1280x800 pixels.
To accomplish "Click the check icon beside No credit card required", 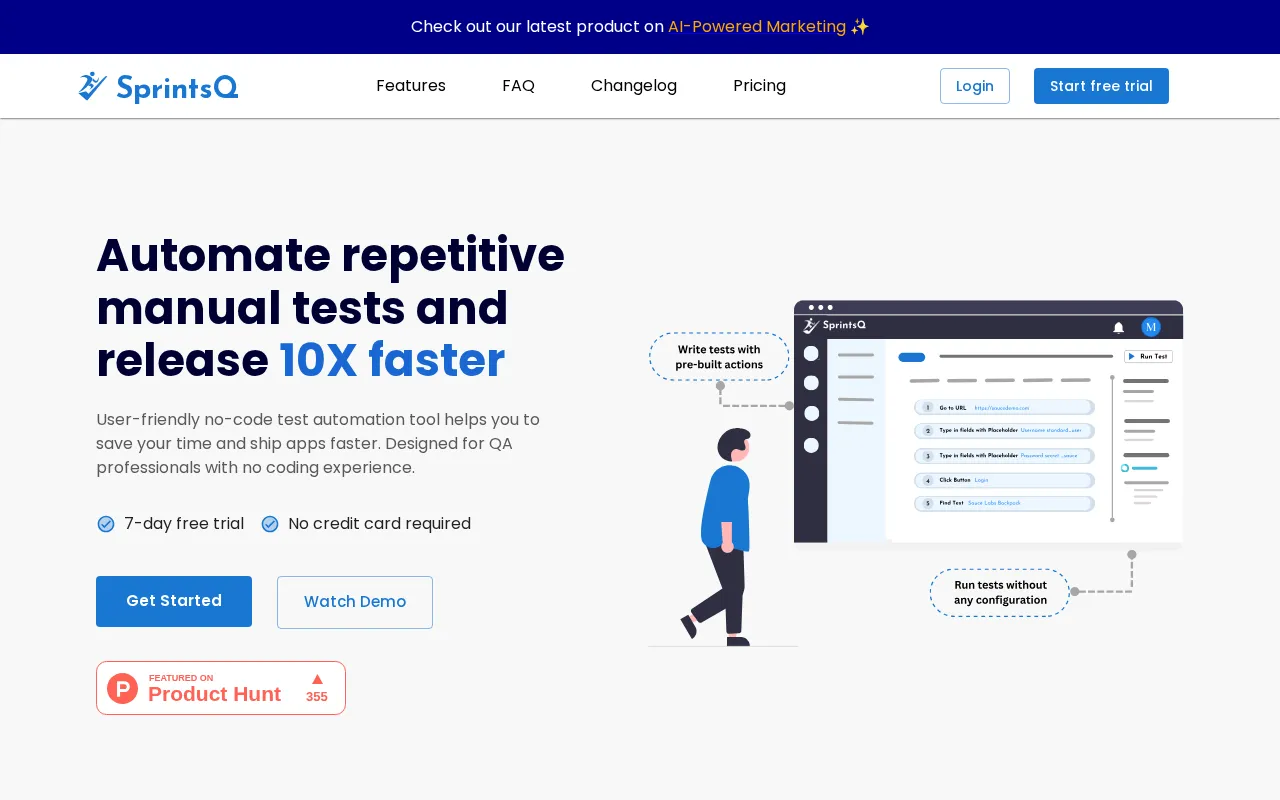I will (x=270, y=524).
